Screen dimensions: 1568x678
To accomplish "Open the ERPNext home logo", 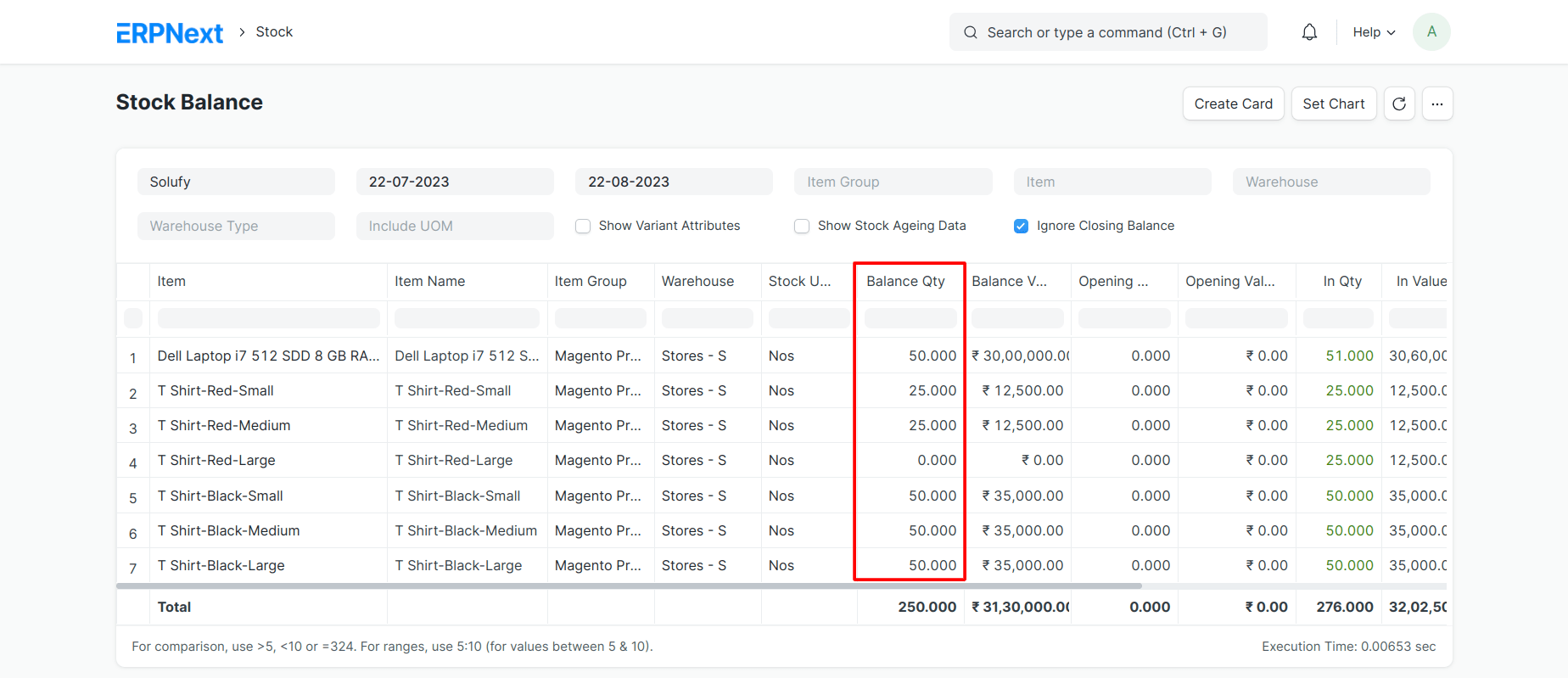I will click(x=170, y=32).
